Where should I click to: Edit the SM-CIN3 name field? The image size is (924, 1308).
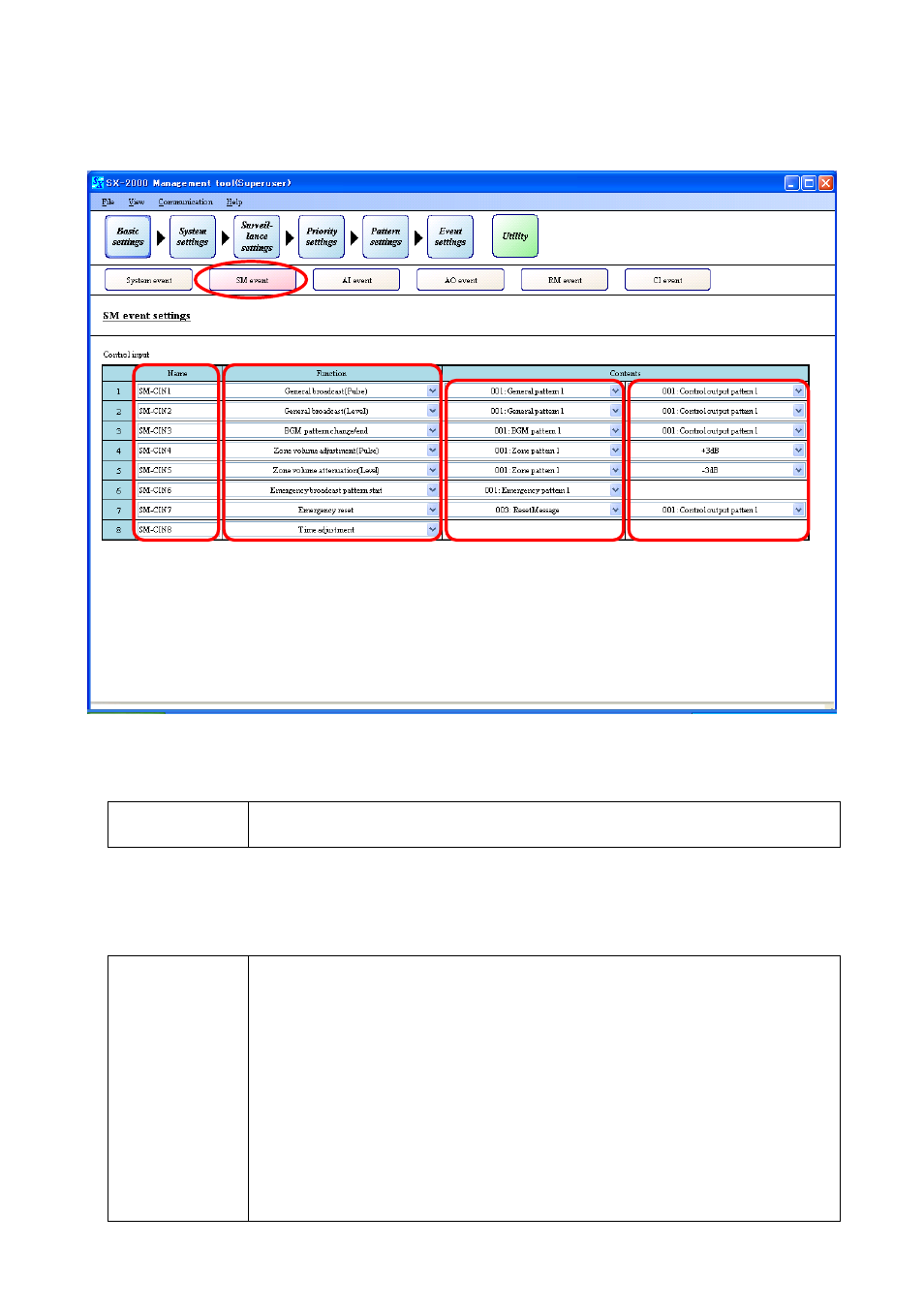pyautogui.click(x=177, y=431)
